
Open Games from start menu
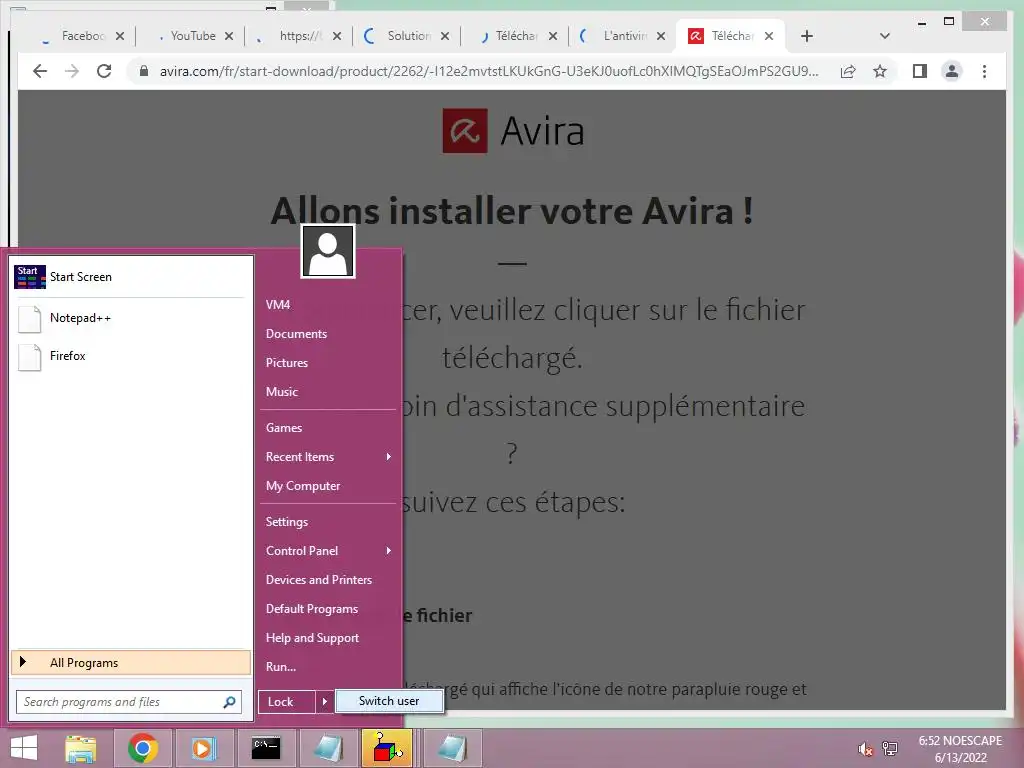pos(283,428)
